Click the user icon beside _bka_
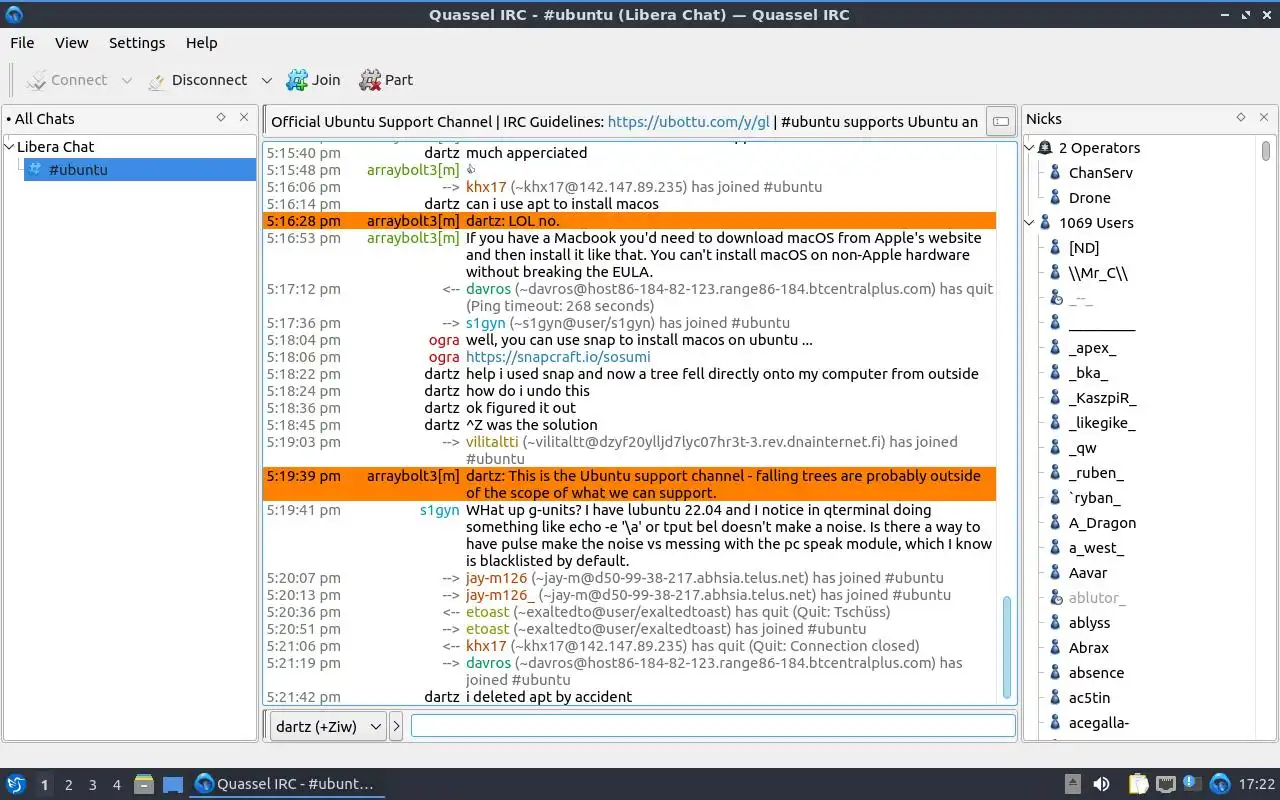The height and width of the screenshot is (800, 1280). pos(1055,373)
